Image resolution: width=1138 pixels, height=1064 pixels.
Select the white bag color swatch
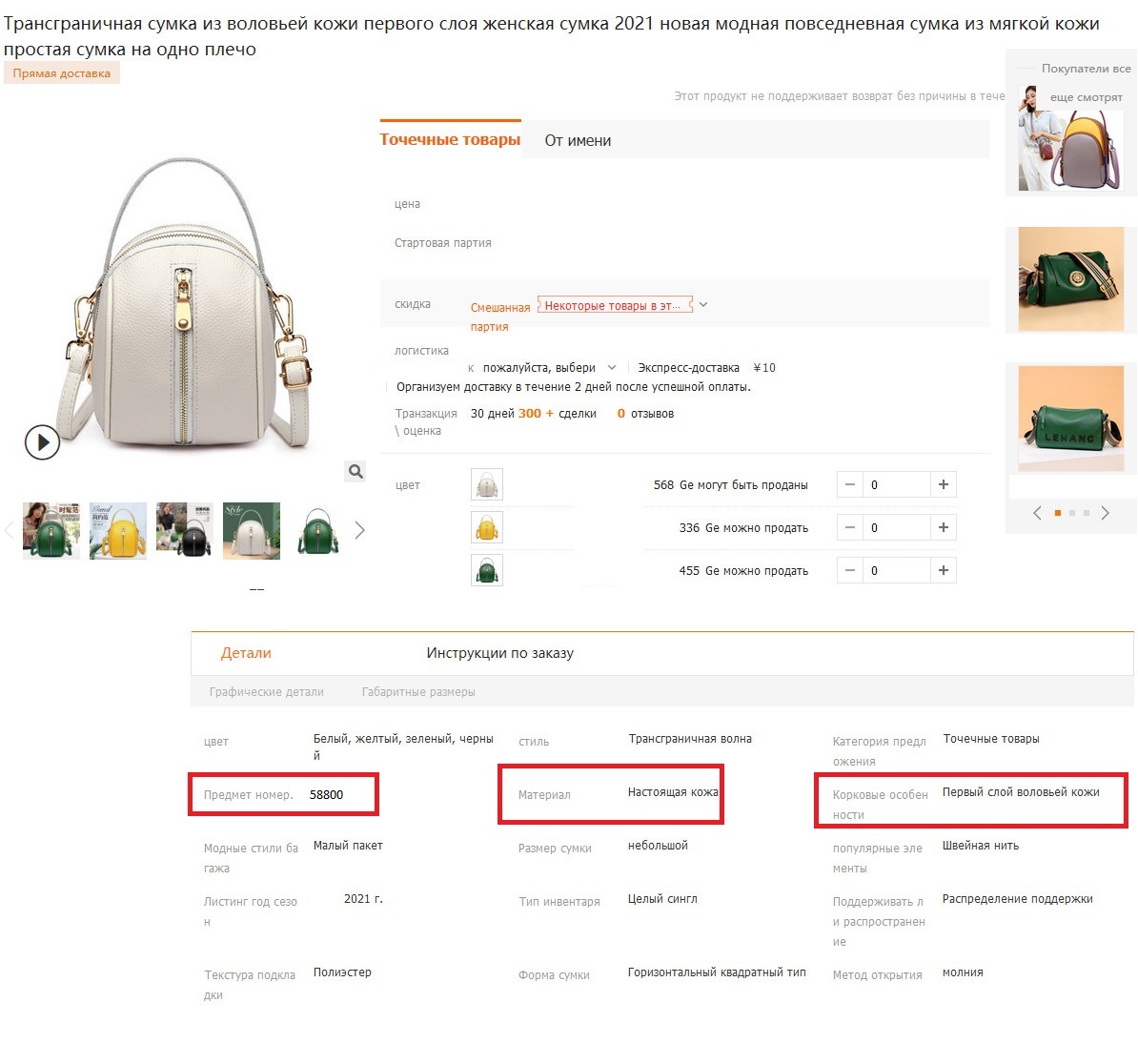pyautogui.click(x=487, y=485)
